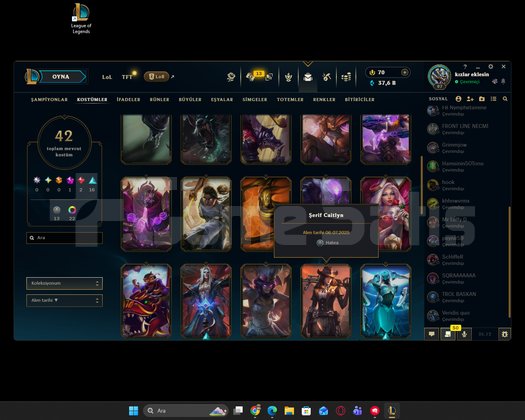Open client settings gear icon
The width and height of the screenshot is (525, 420).
491,67
